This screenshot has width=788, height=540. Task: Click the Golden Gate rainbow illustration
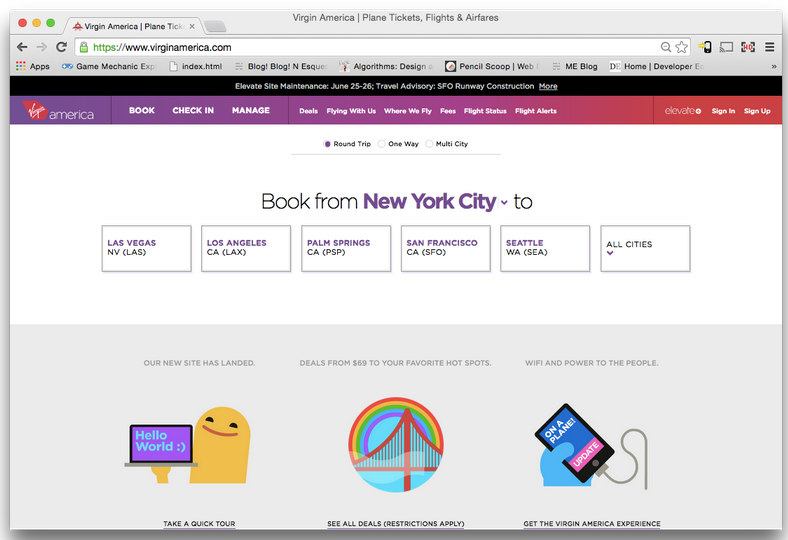(396, 445)
